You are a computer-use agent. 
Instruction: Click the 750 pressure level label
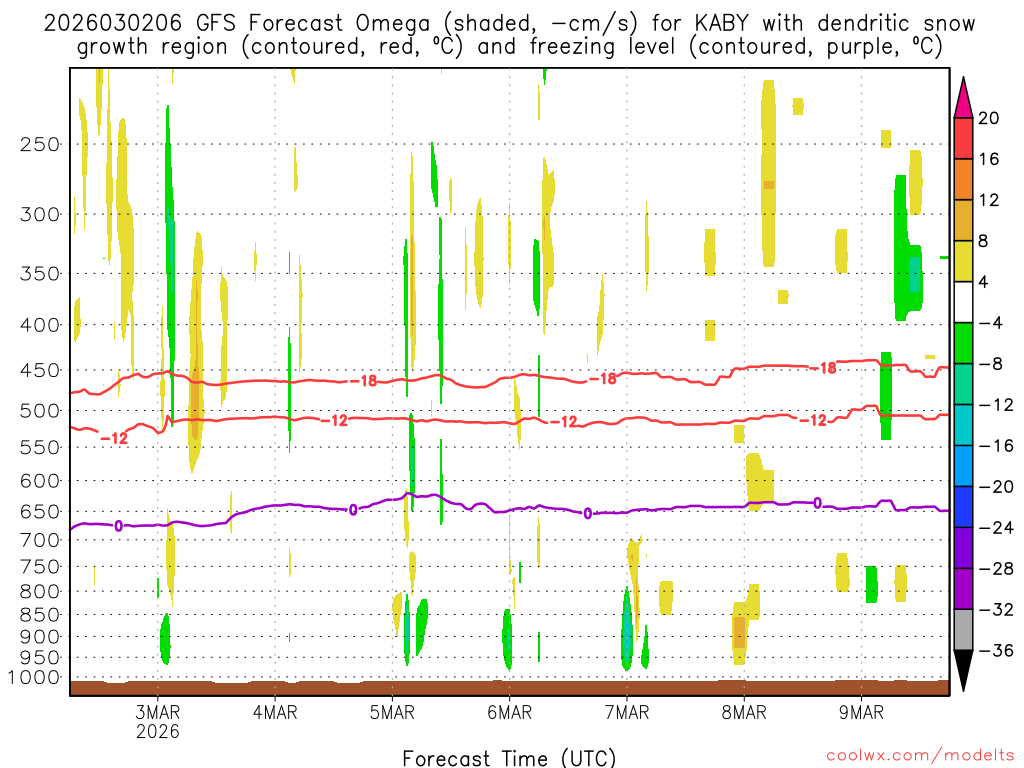pos(40,567)
